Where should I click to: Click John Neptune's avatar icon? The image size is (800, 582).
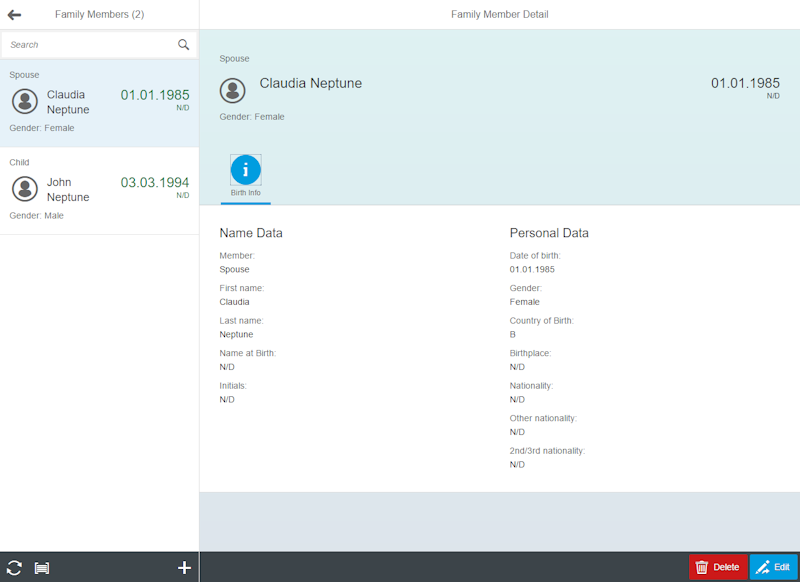tap(25, 188)
